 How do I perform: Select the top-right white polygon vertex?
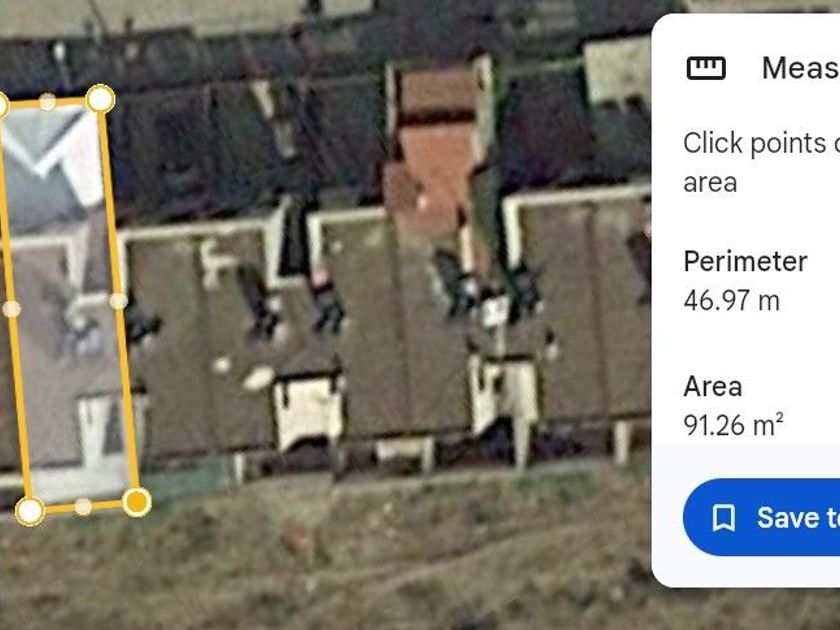(100, 99)
